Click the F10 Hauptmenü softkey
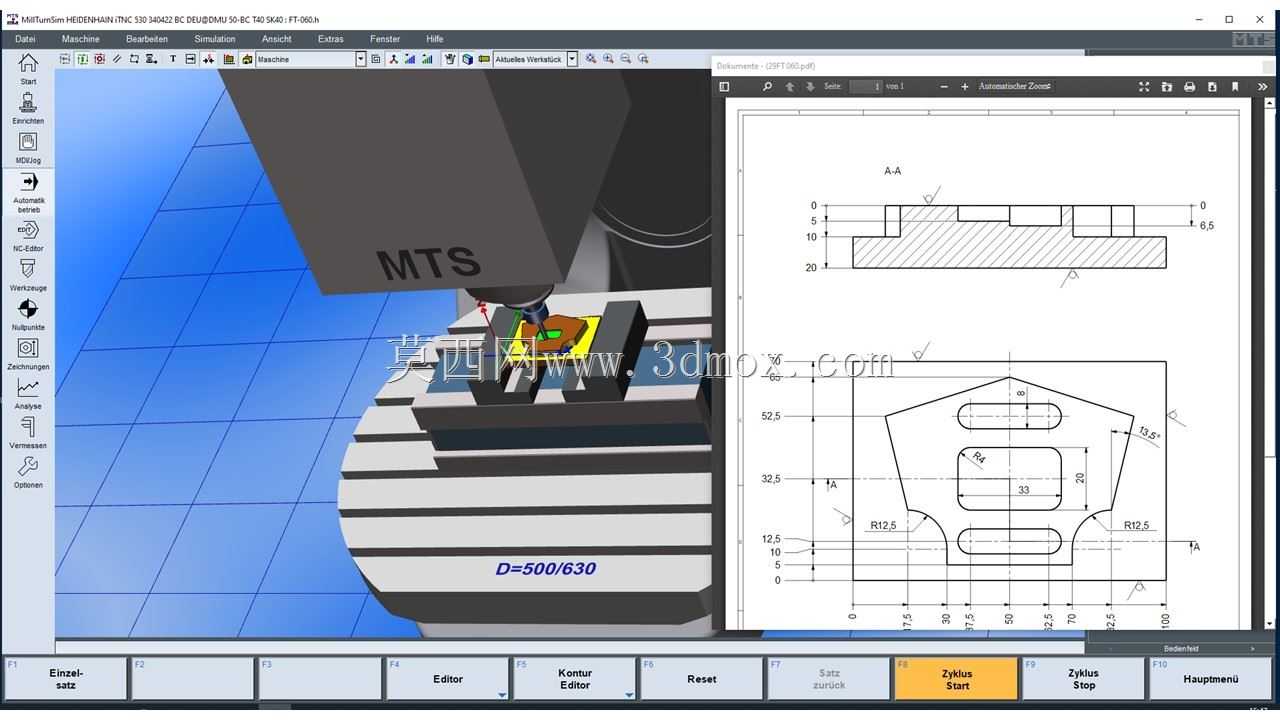The image size is (1280, 720). pyautogui.click(x=1211, y=679)
